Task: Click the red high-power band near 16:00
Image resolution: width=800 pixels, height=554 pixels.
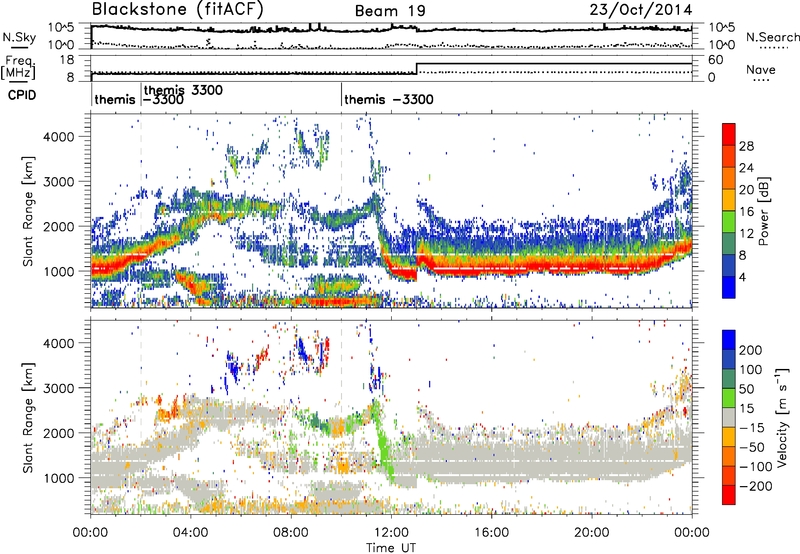Action: (491, 266)
